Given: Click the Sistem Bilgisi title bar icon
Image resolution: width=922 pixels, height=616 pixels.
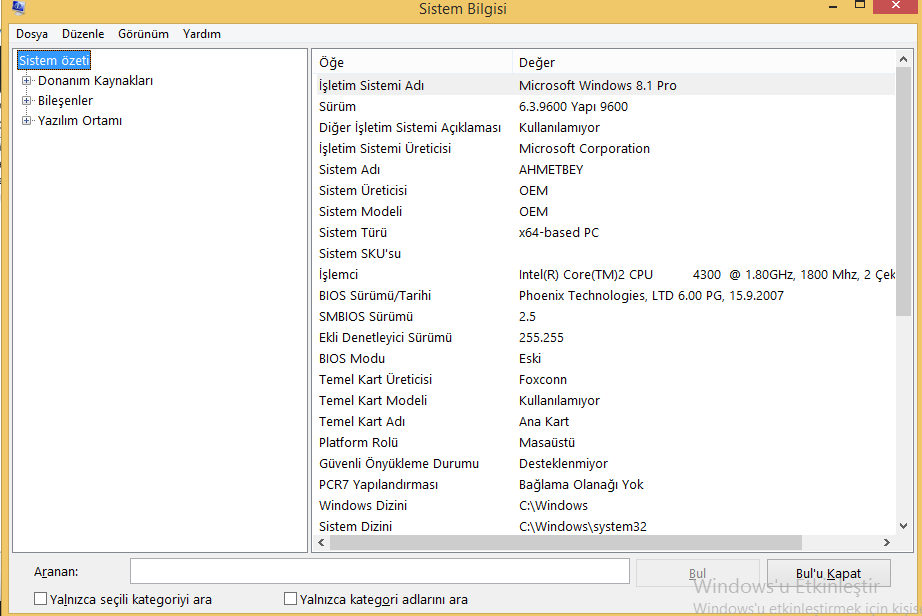Looking at the screenshot, I should point(18,8).
